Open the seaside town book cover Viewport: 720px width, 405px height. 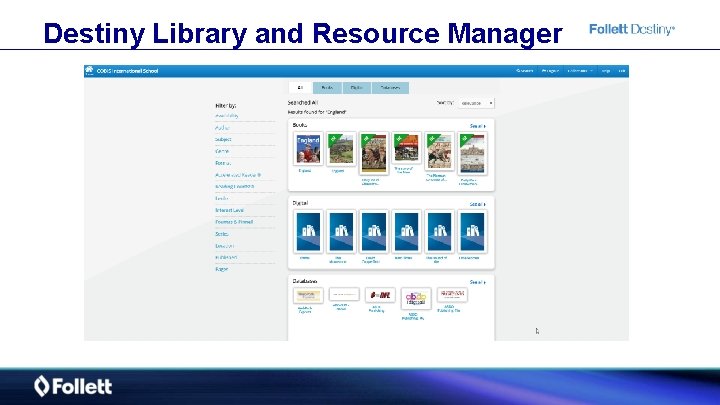[472, 153]
